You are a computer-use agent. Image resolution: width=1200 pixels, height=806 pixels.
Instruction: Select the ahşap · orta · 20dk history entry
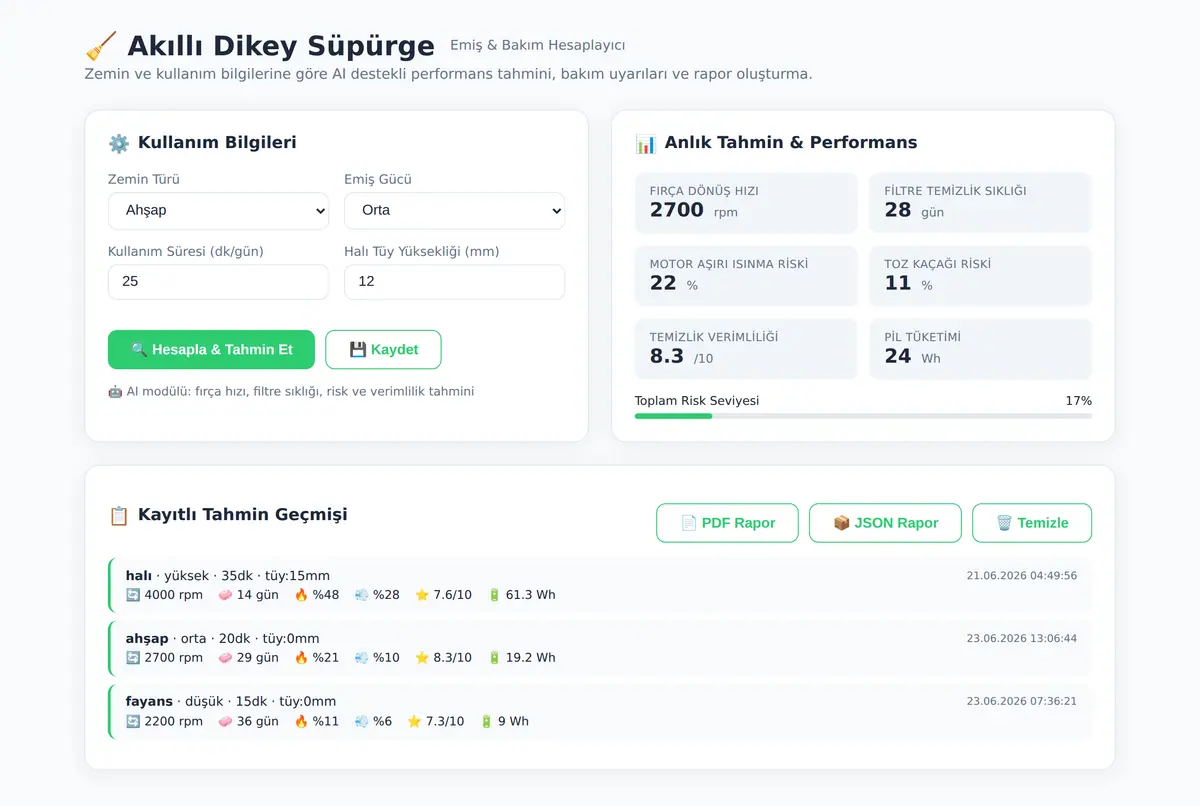pyautogui.click(x=600, y=648)
